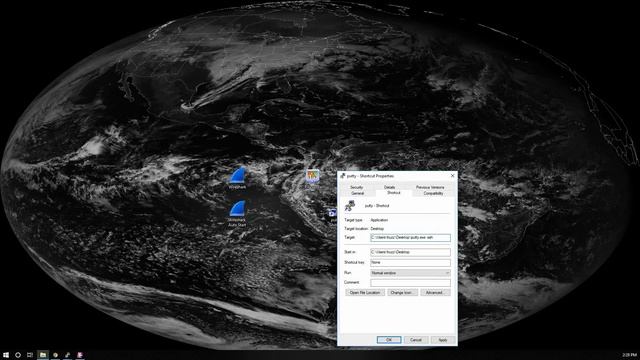Screen dimensions: 640x360
Task: Switch to the Previous Versions tab
Action: [430, 187]
